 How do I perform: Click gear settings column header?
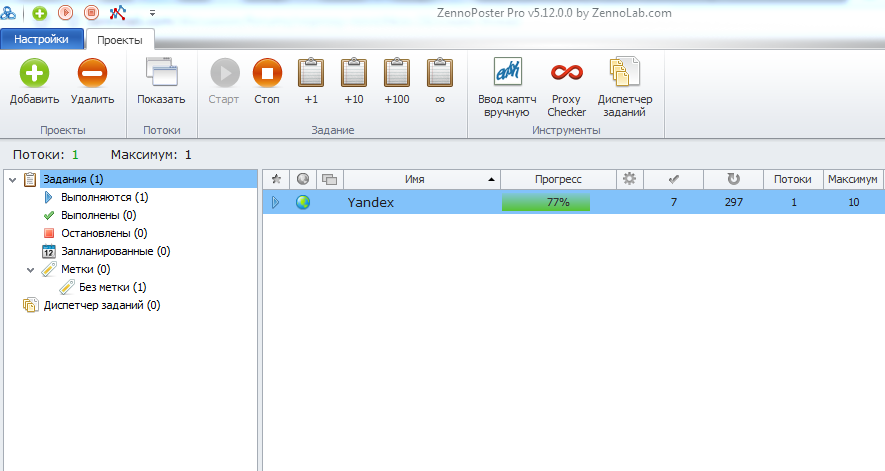pyautogui.click(x=629, y=179)
